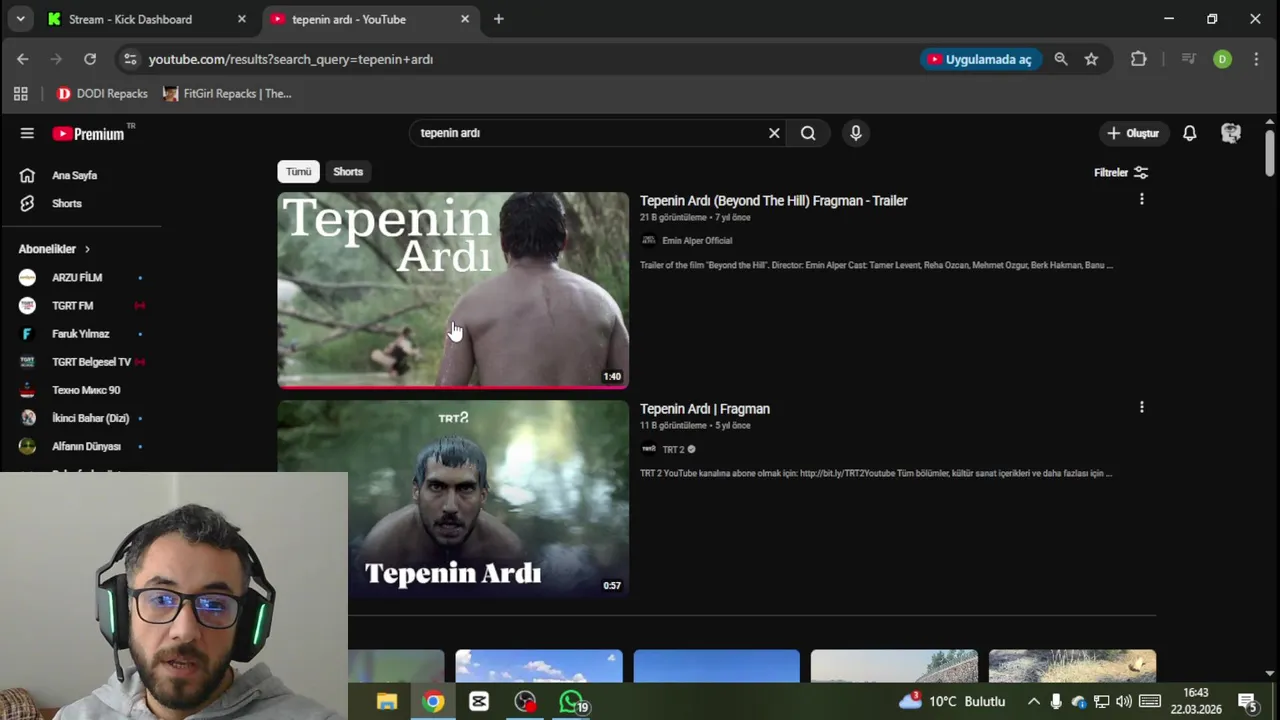
Task: Open the DODI Repacks bookmark
Action: click(x=102, y=94)
